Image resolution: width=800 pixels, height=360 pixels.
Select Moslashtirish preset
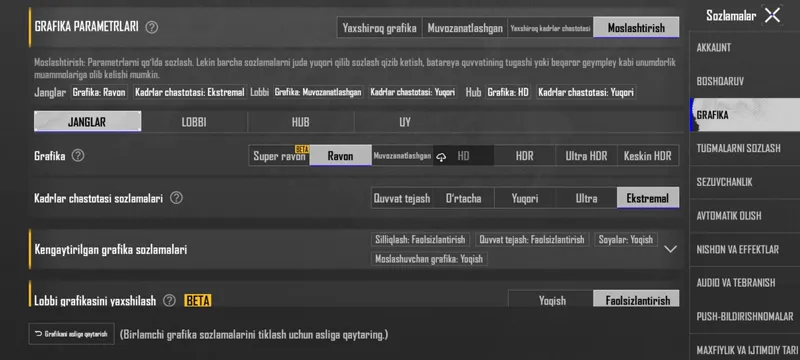tap(636, 28)
